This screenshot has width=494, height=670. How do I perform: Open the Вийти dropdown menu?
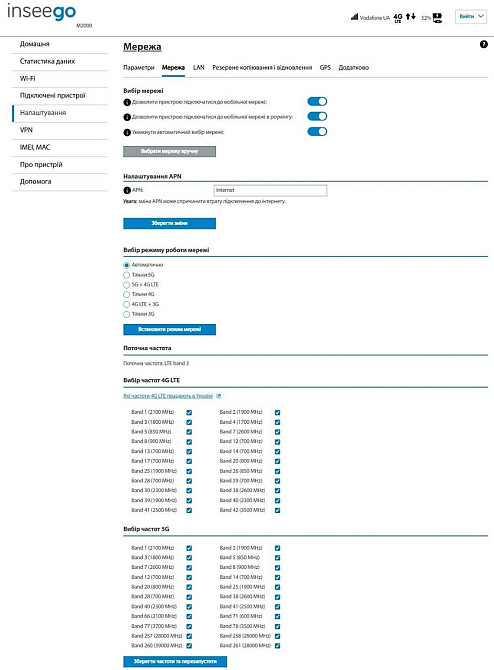(x=471, y=17)
